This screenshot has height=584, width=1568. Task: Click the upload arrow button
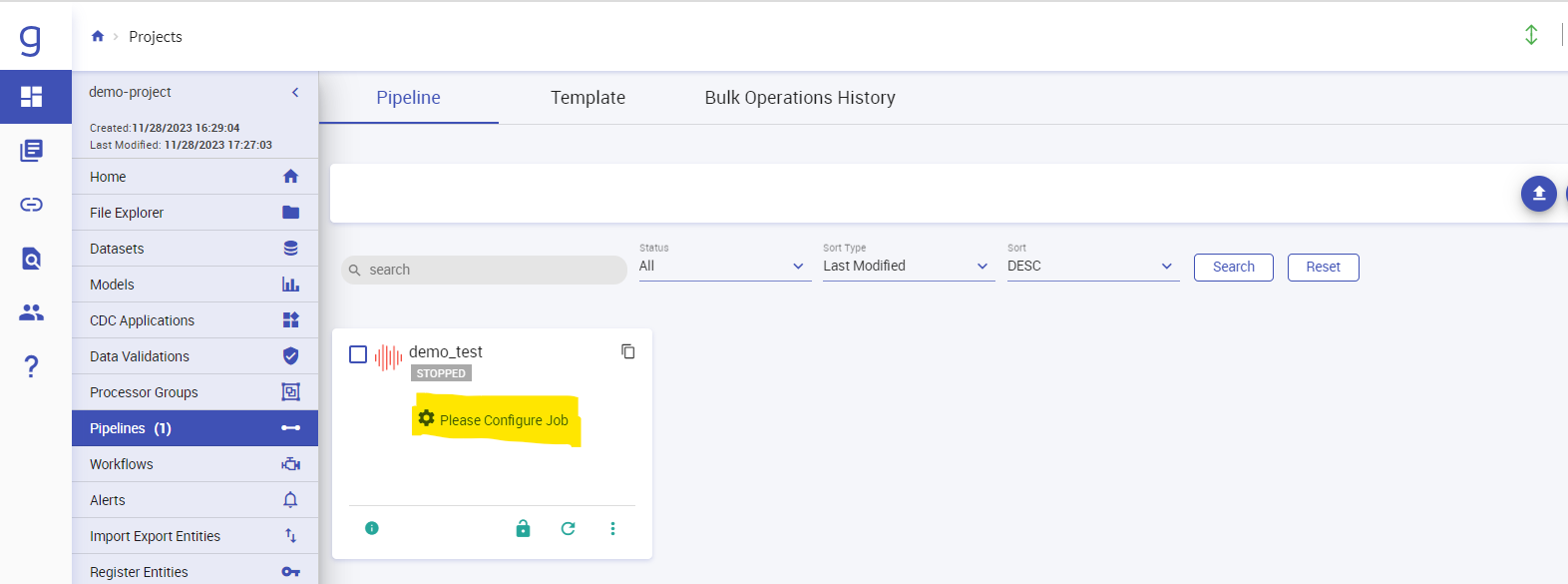tap(1538, 194)
